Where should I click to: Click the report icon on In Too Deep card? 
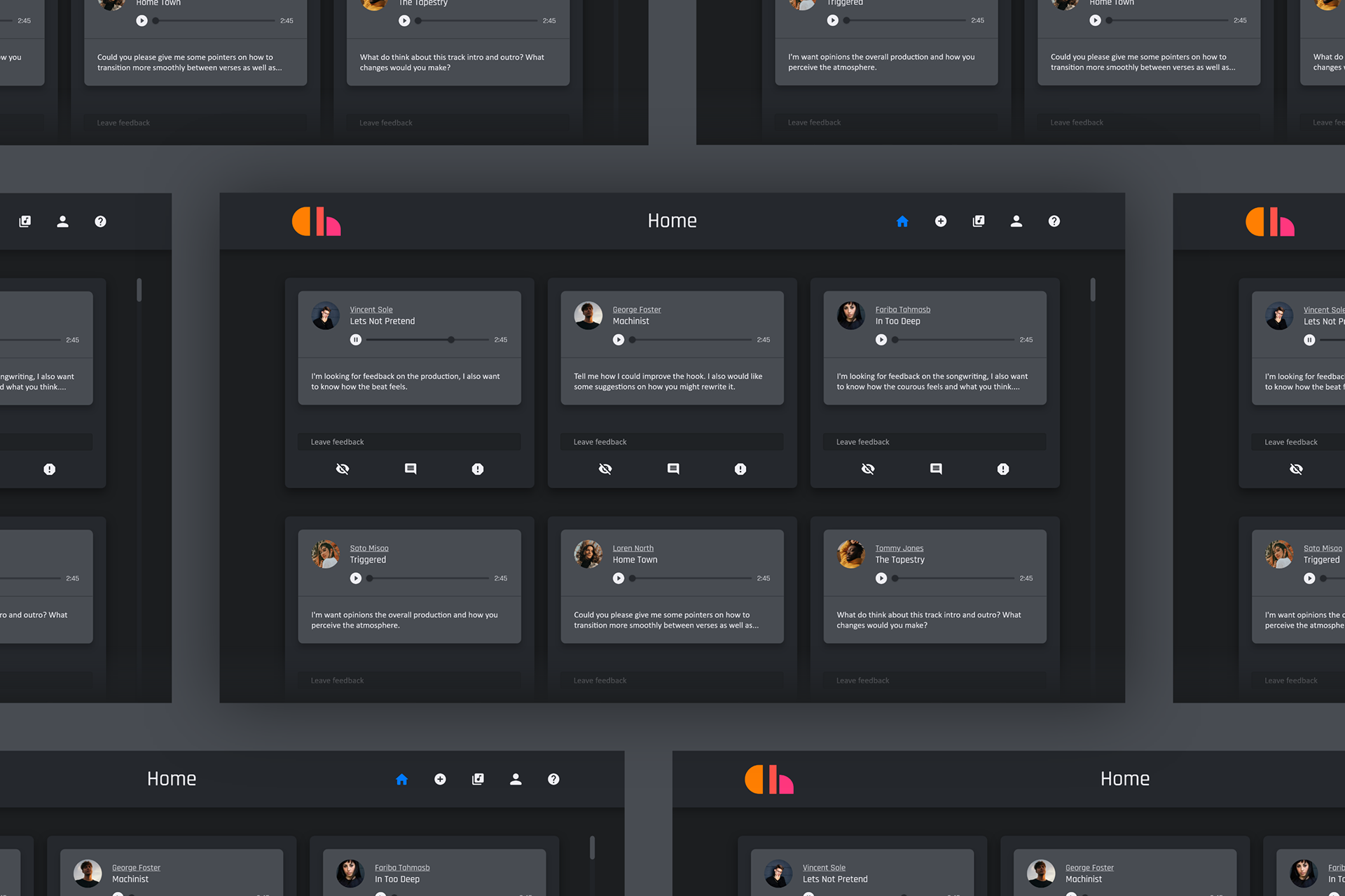1003,469
